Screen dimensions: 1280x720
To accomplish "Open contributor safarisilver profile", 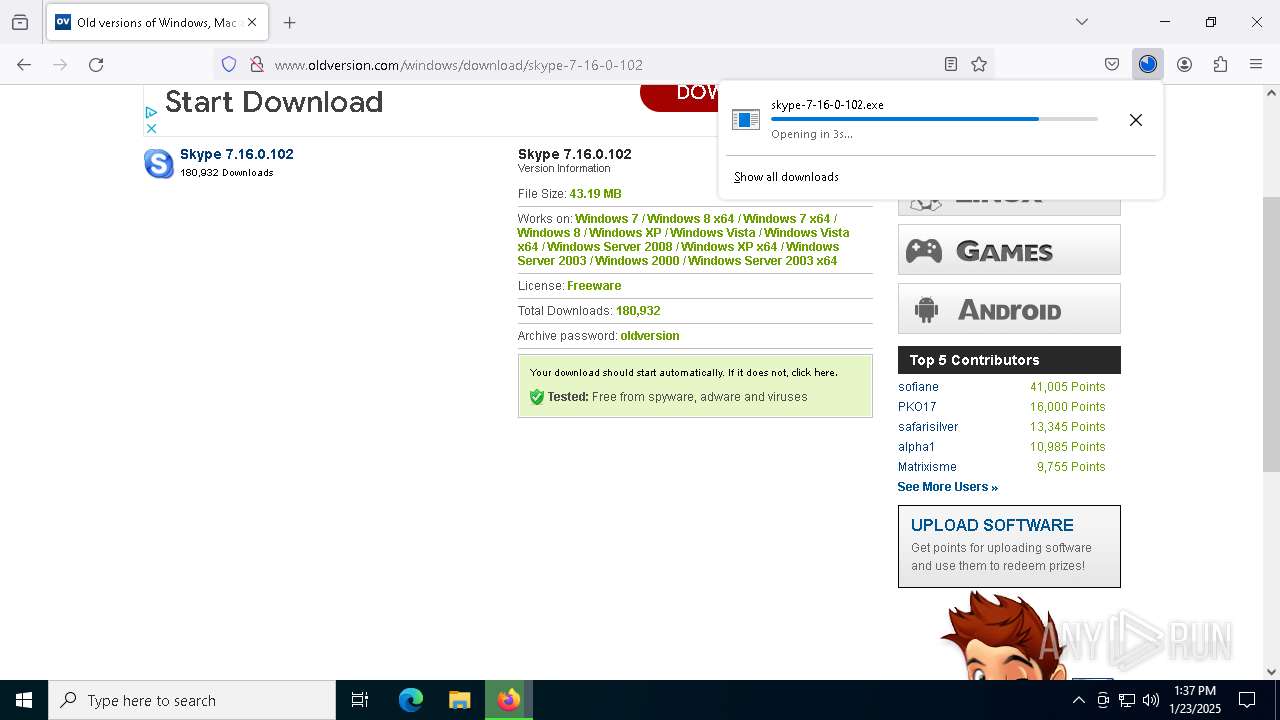I will [x=928, y=427].
